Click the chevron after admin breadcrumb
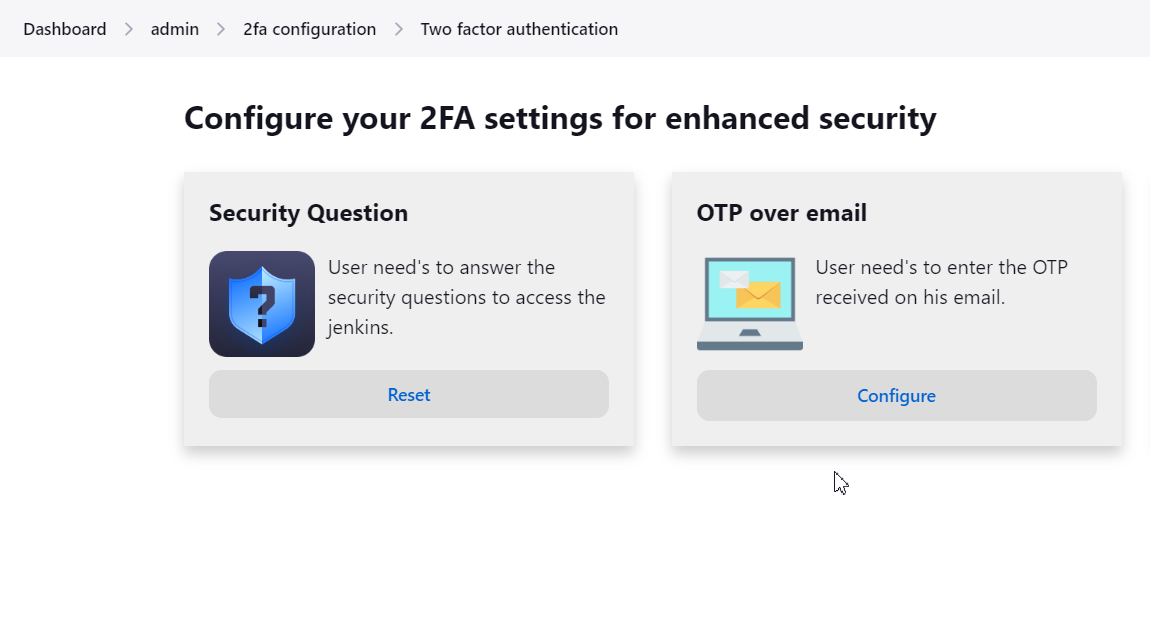The width and height of the screenshot is (1150, 626). (x=221, y=29)
